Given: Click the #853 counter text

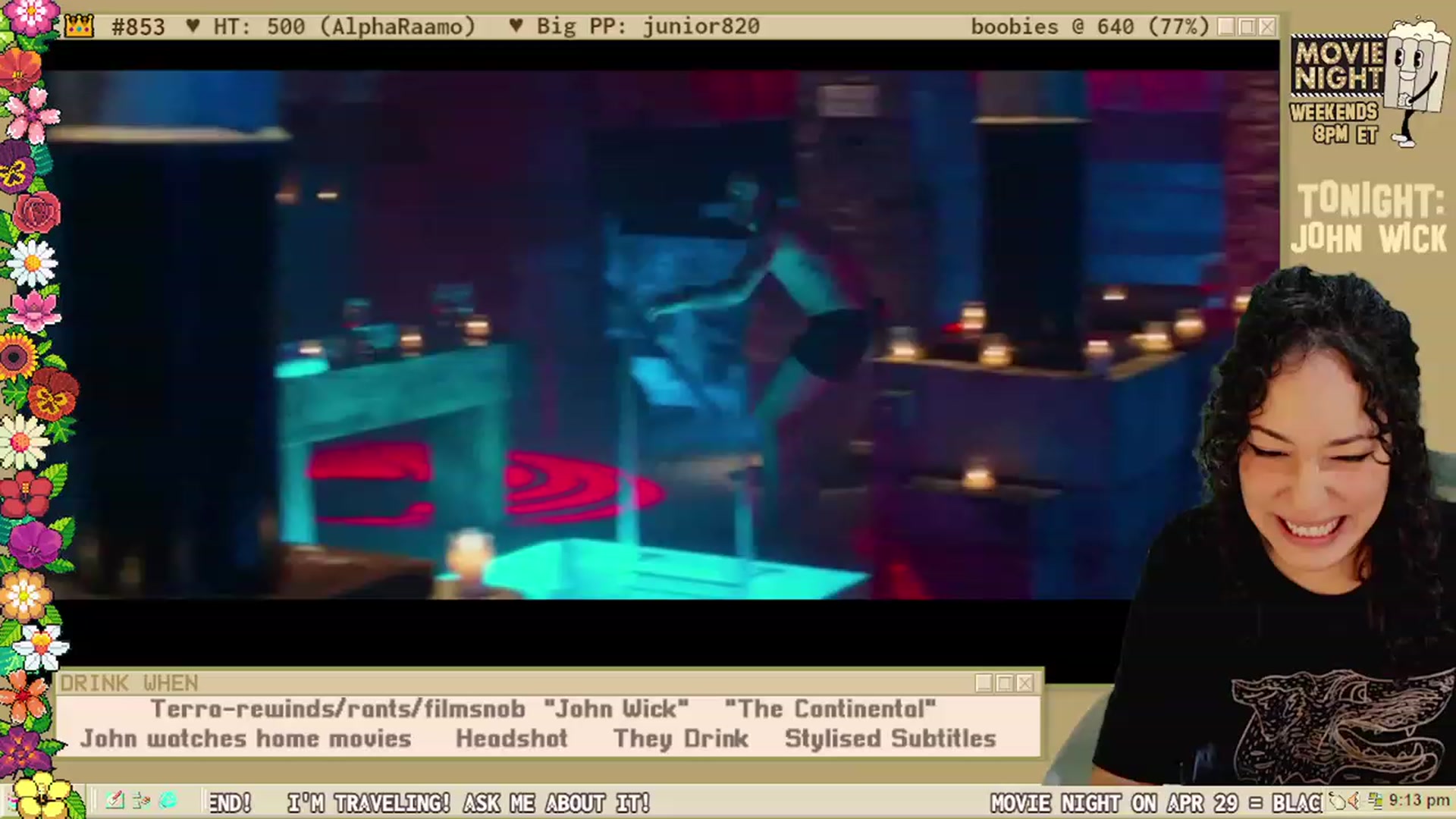Looking at the screenshot, I should click(x=138, y=27).
